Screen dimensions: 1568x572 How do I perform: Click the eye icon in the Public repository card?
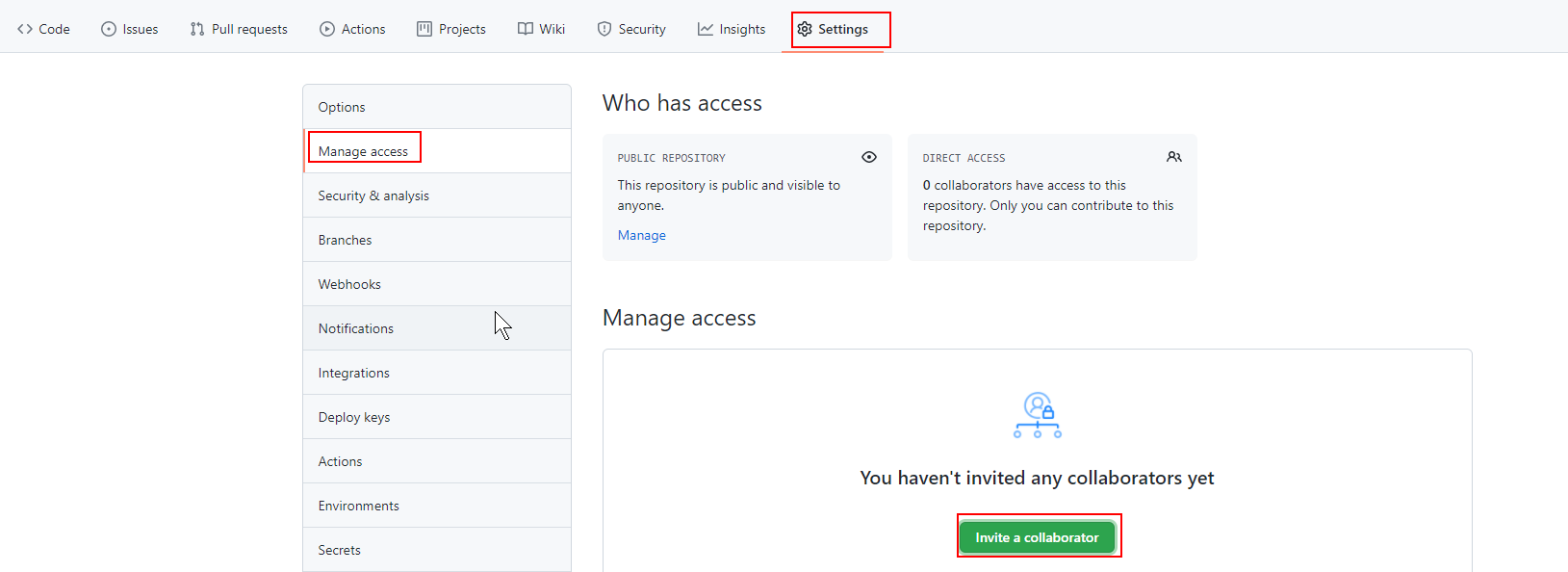click(x=869, y=157)
